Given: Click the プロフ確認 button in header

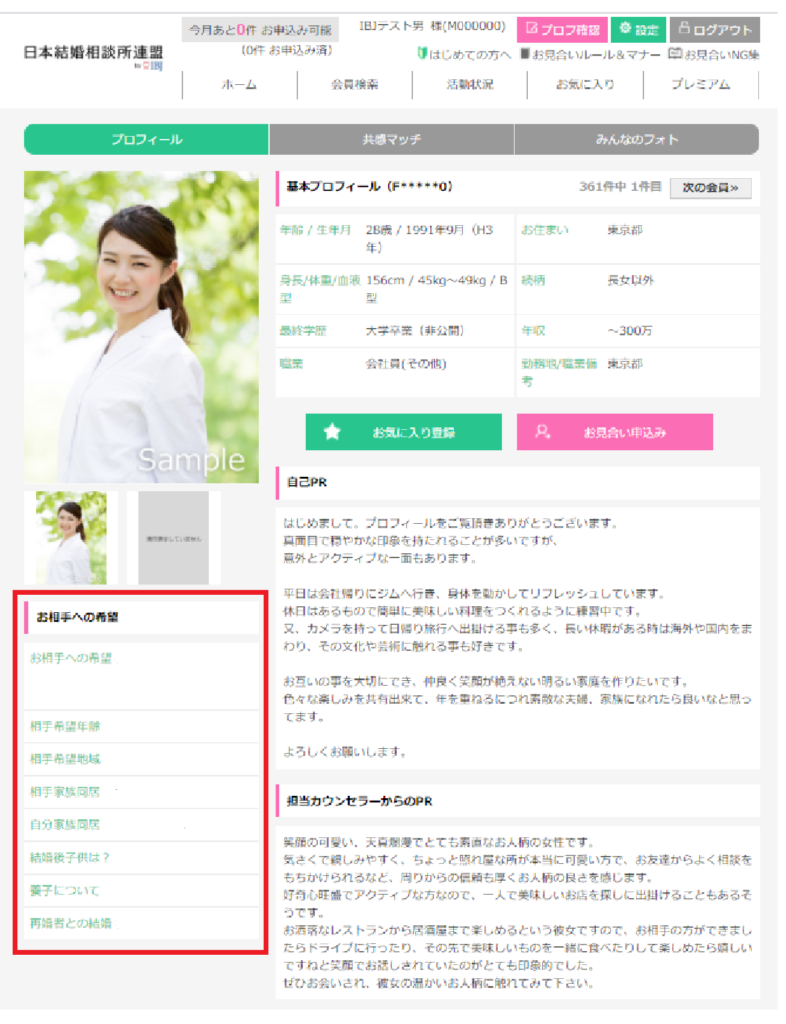Looking at the screenshot, I should coord(561,29).
